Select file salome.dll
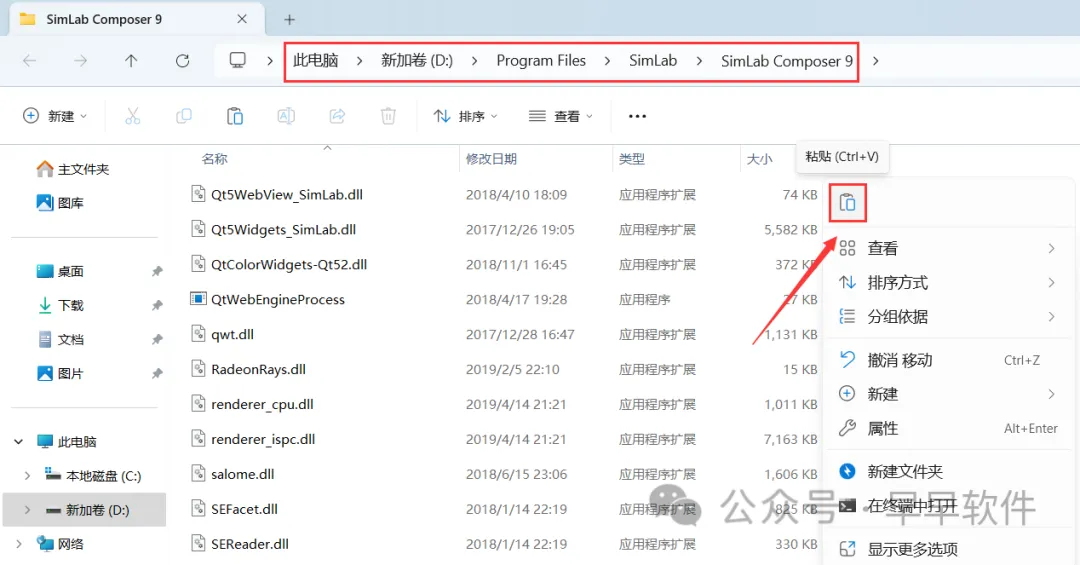This screenshot has height=565, width=1080. (242, 474)
